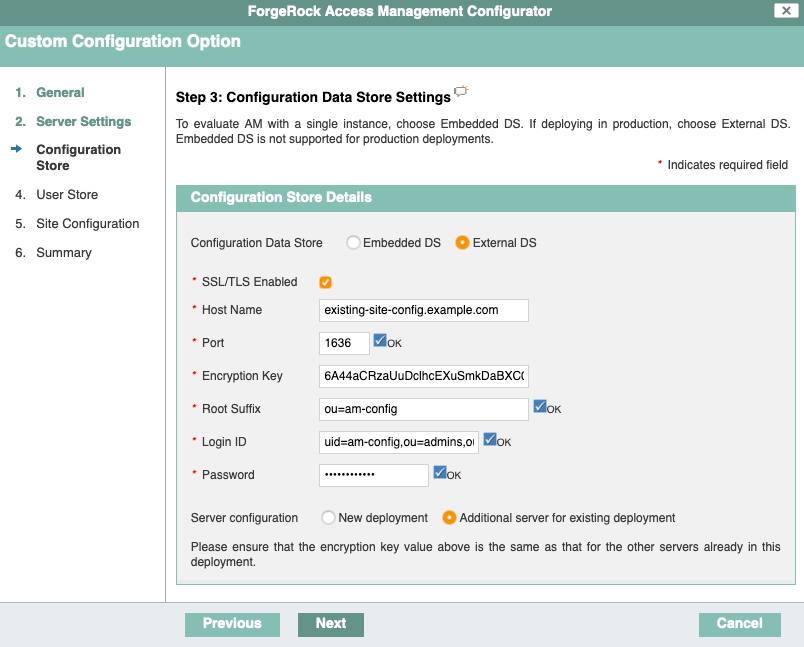
Task: Click the Password OK checkmark icon
Action: [440, 472]
